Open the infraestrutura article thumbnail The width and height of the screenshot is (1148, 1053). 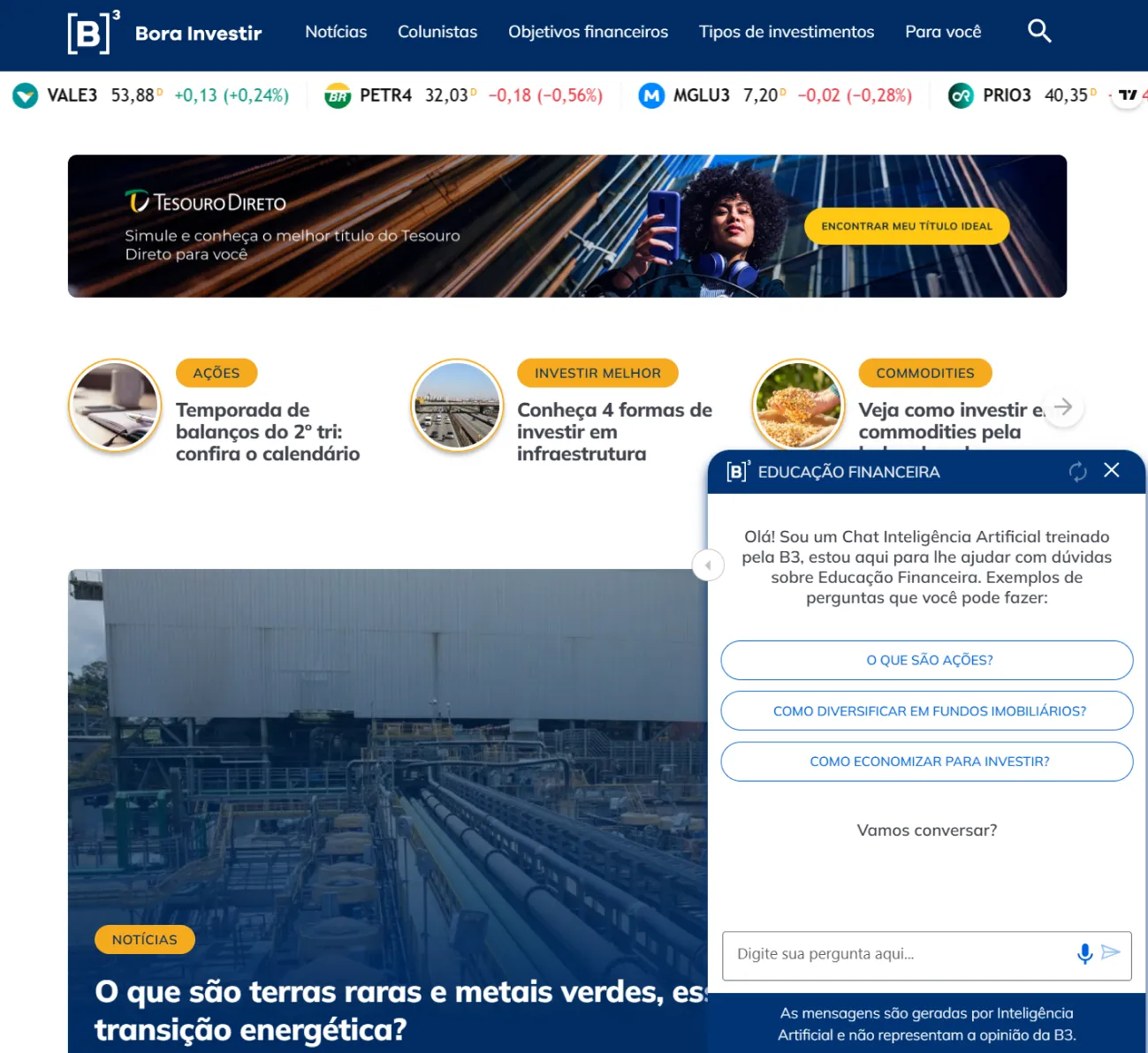tap(457, 405)
